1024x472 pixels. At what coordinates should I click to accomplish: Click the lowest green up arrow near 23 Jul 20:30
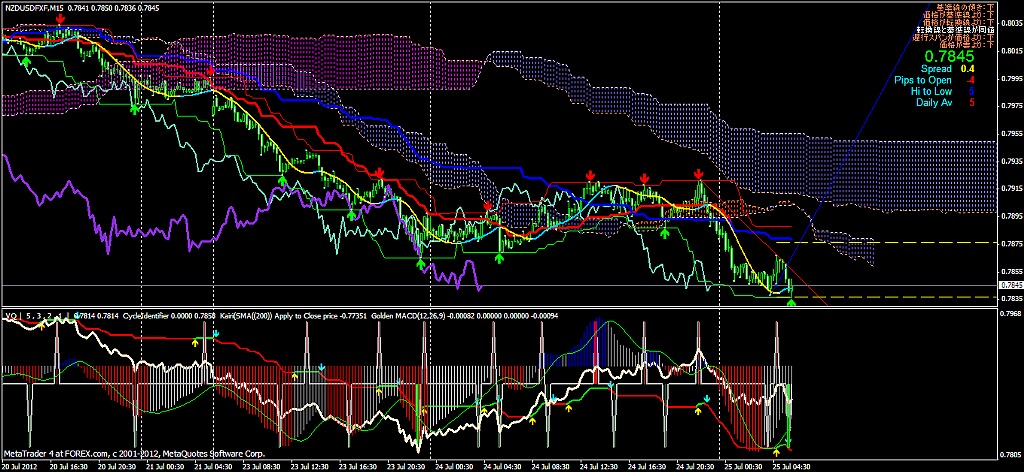tap(421, 264)
